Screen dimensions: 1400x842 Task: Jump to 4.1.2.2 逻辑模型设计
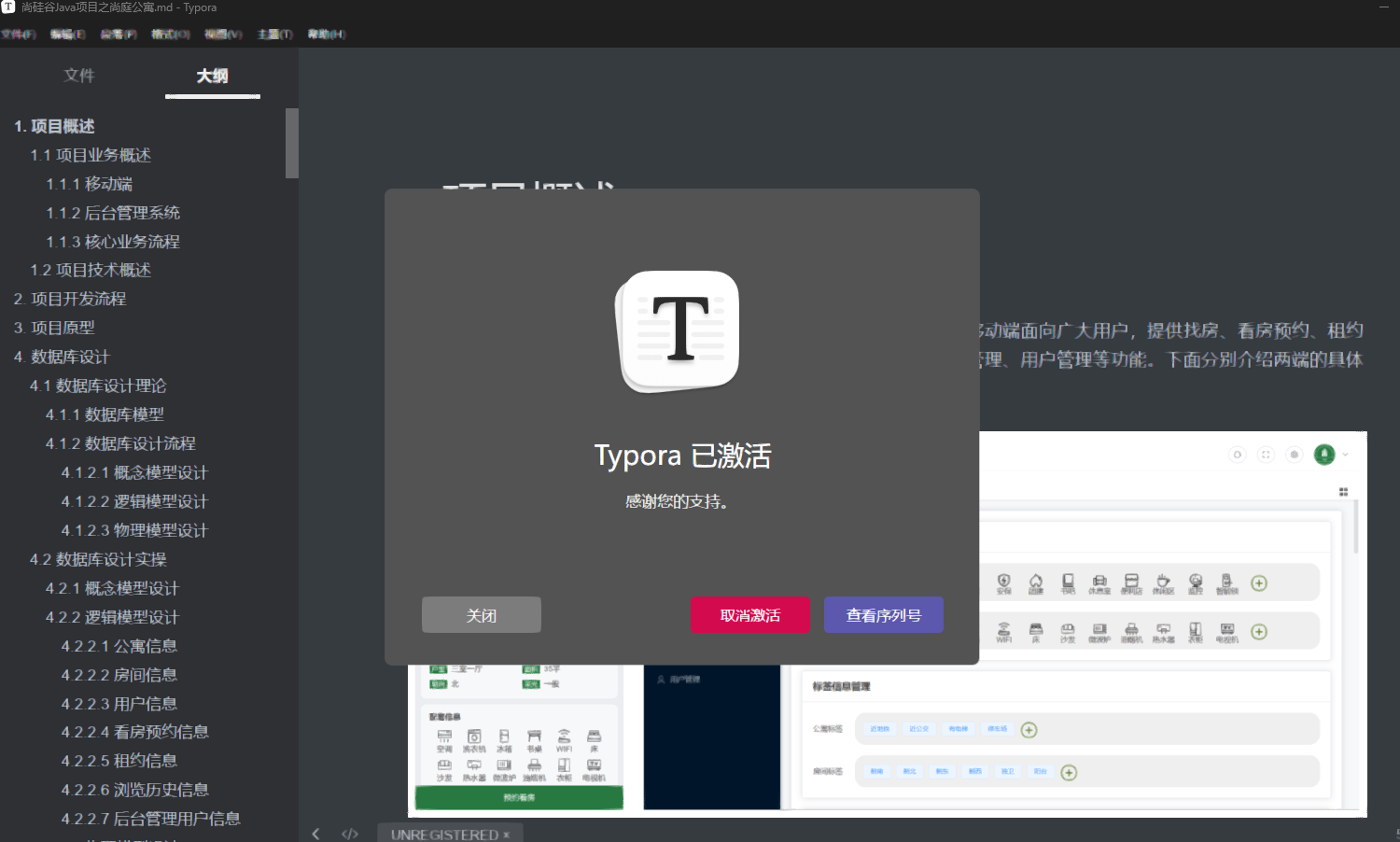tap(134, 501)
